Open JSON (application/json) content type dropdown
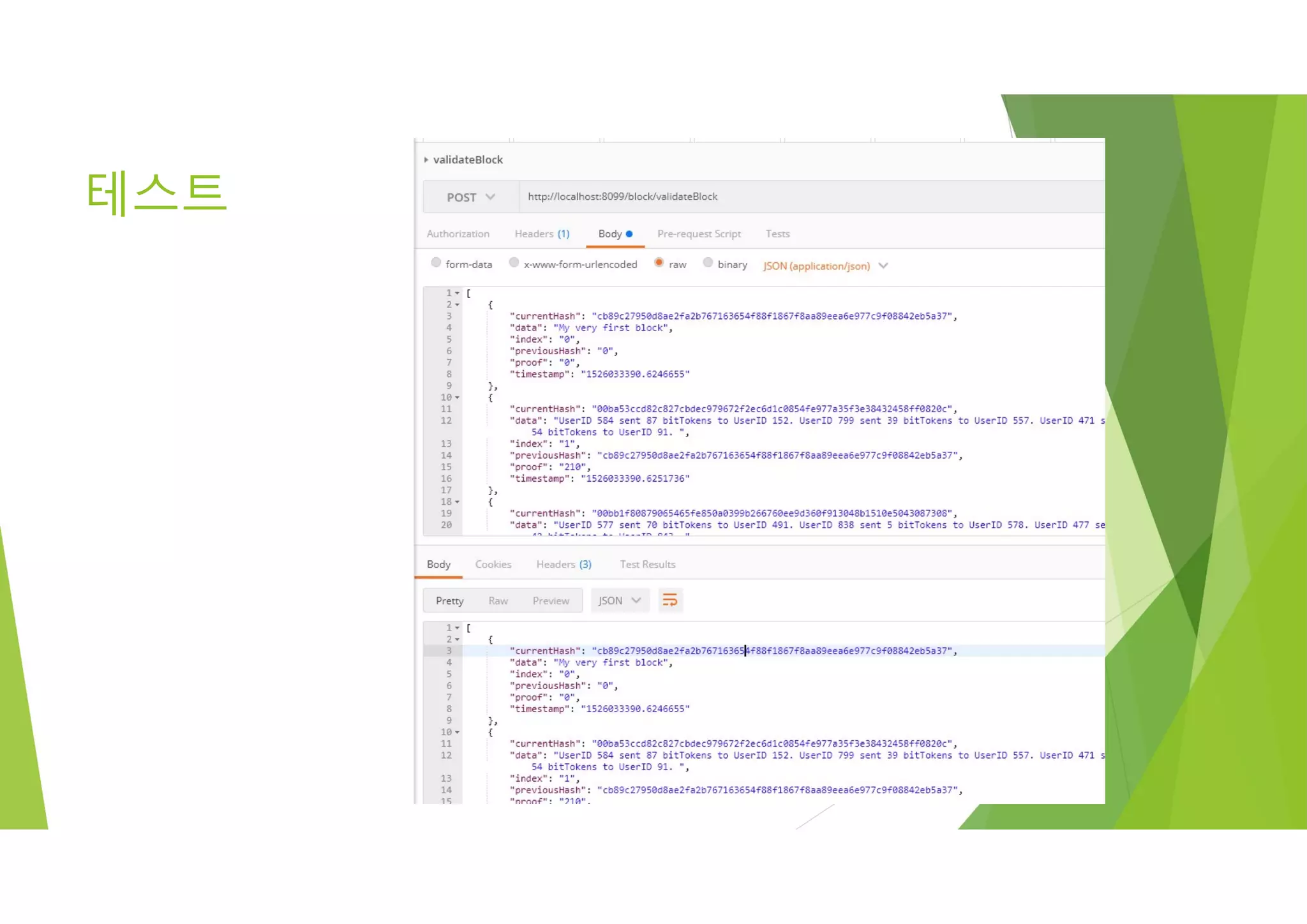 825,266
